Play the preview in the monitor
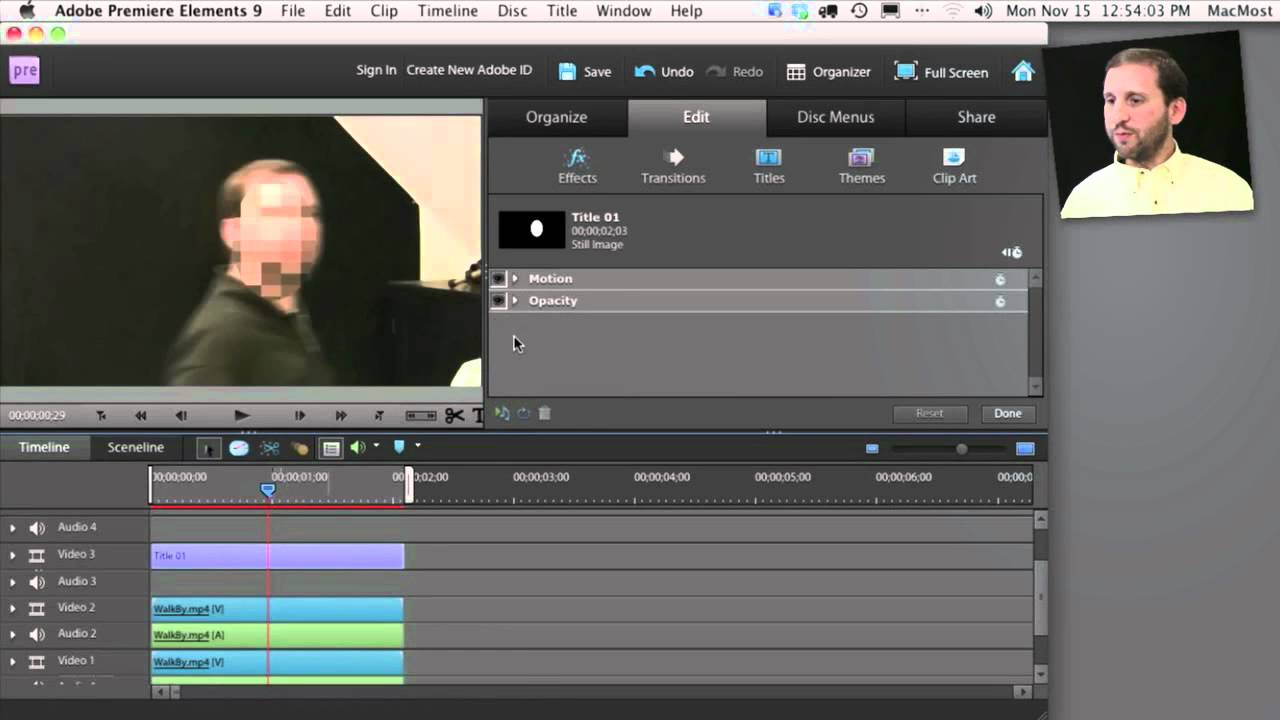 point(241,415)
